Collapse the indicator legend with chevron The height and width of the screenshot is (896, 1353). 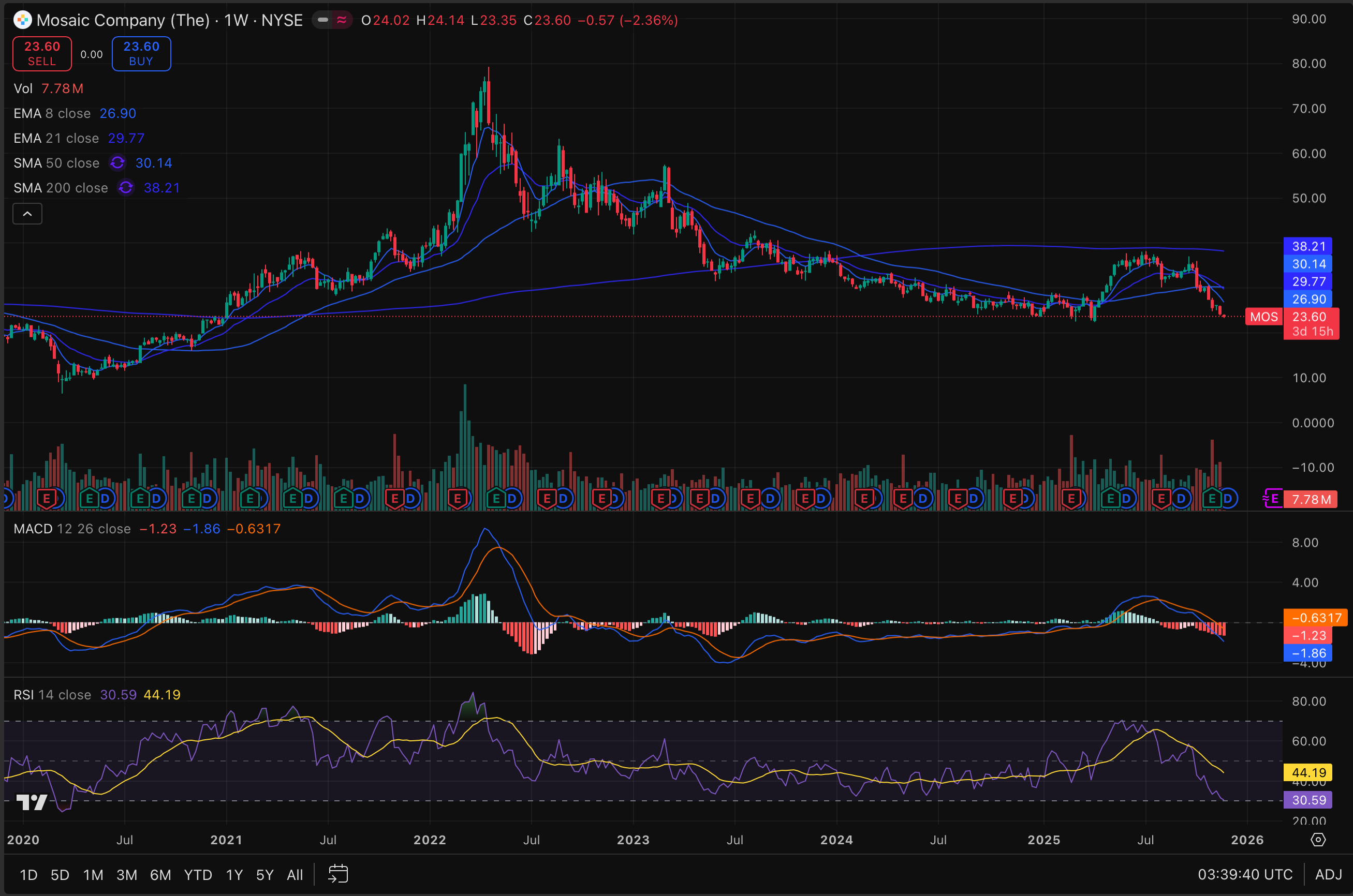[x=27, y=214]
